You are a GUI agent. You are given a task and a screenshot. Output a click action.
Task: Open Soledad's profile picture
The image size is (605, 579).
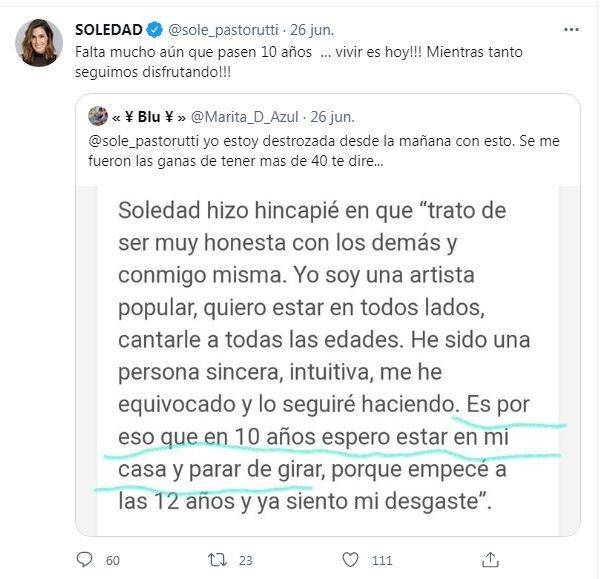coord(39,43)
